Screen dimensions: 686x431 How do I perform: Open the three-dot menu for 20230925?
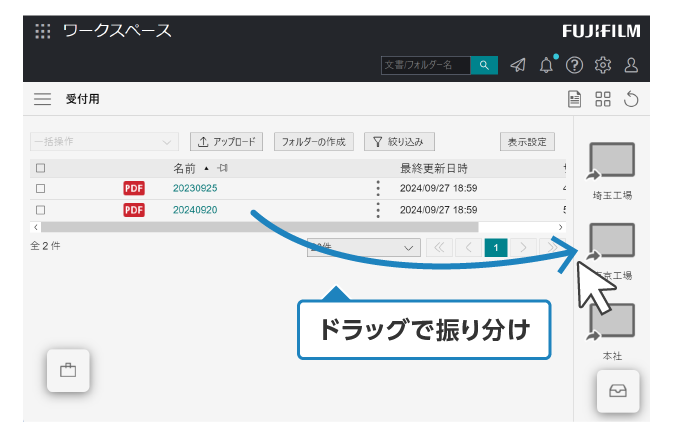tap(378, 188)
